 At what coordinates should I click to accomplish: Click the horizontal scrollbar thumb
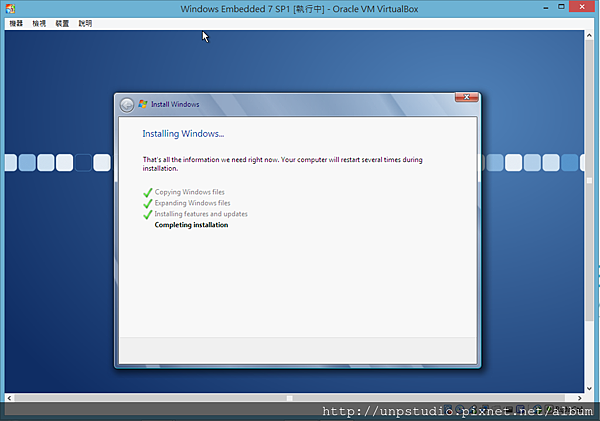click(290, 398)
